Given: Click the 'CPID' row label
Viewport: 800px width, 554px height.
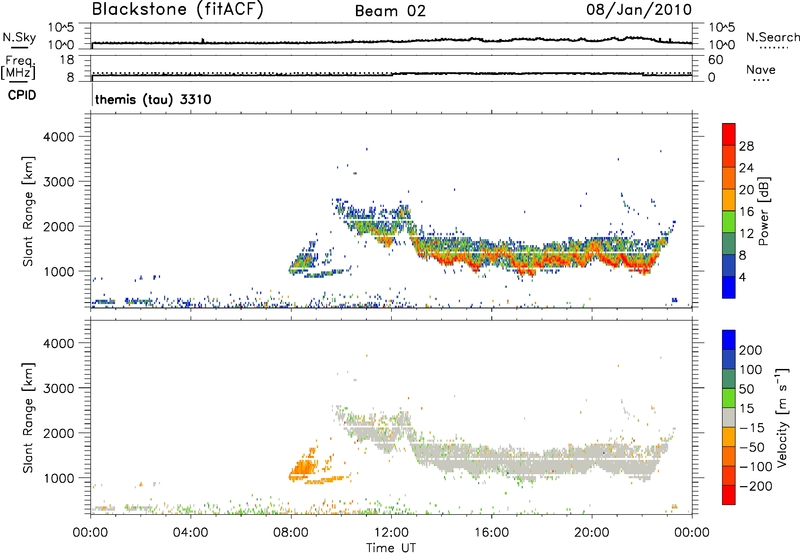Looking at the screenshot, I should pyautogui.click(x=22, y=95).
